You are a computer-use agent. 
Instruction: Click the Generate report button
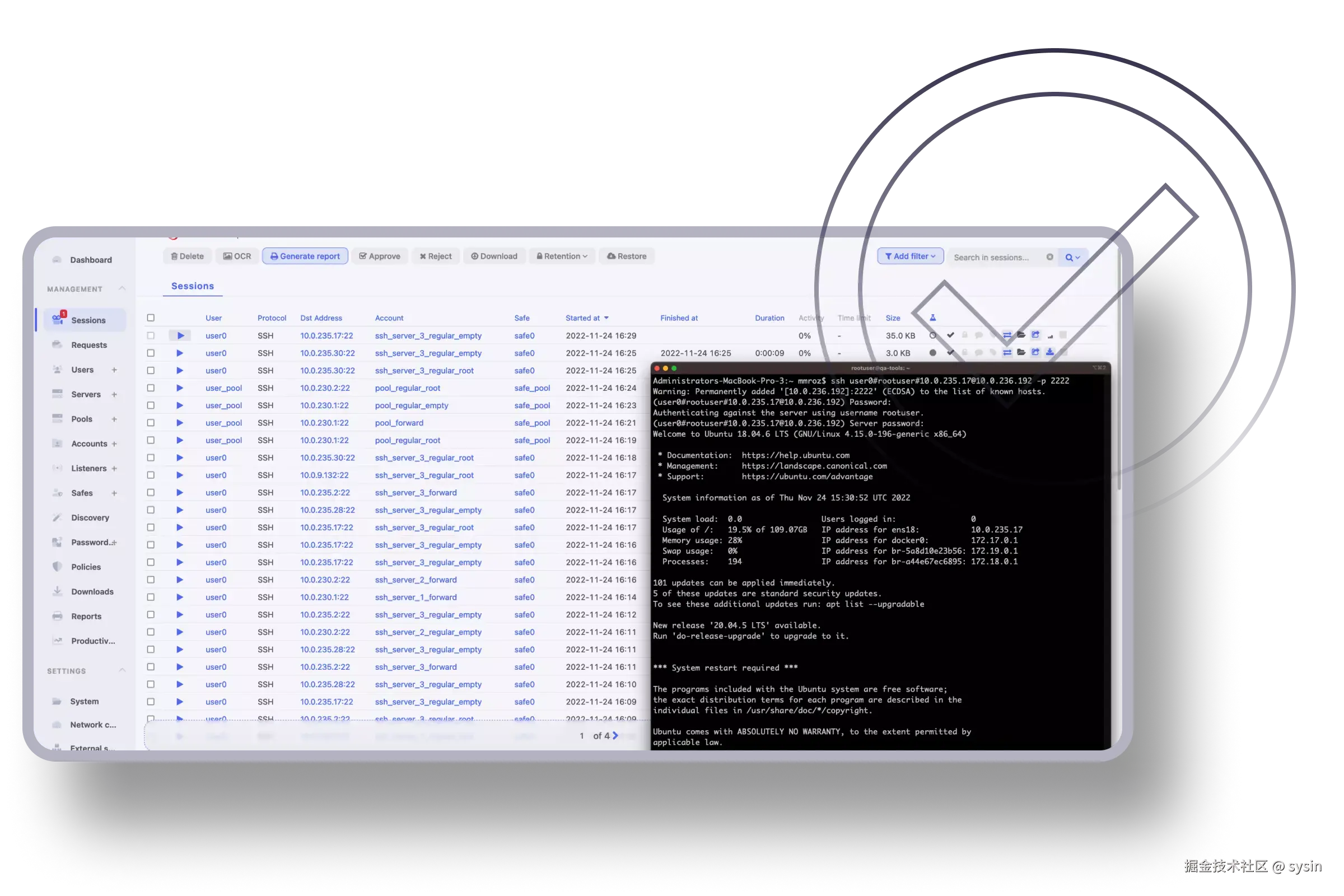pos(305,256)
